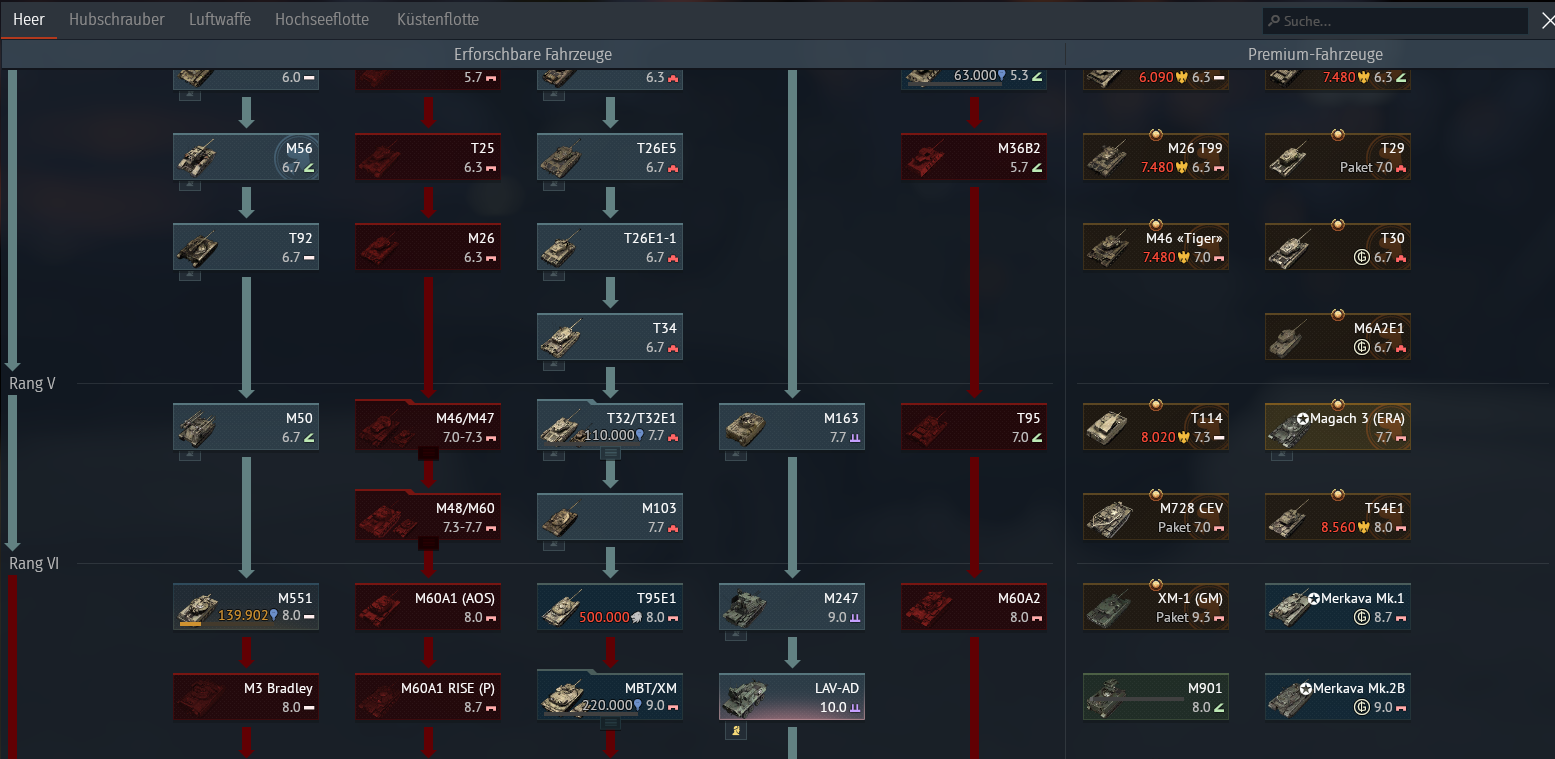The height and width of the screenshot is (759, 1555).
Task: Select the T95 tank card
Action: (973, 426)
